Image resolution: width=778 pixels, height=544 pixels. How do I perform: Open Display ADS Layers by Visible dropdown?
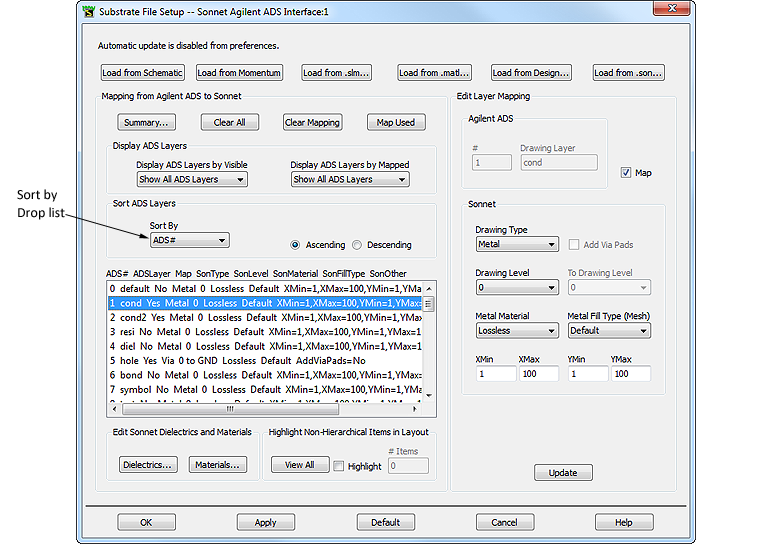[x=192, y=179]
